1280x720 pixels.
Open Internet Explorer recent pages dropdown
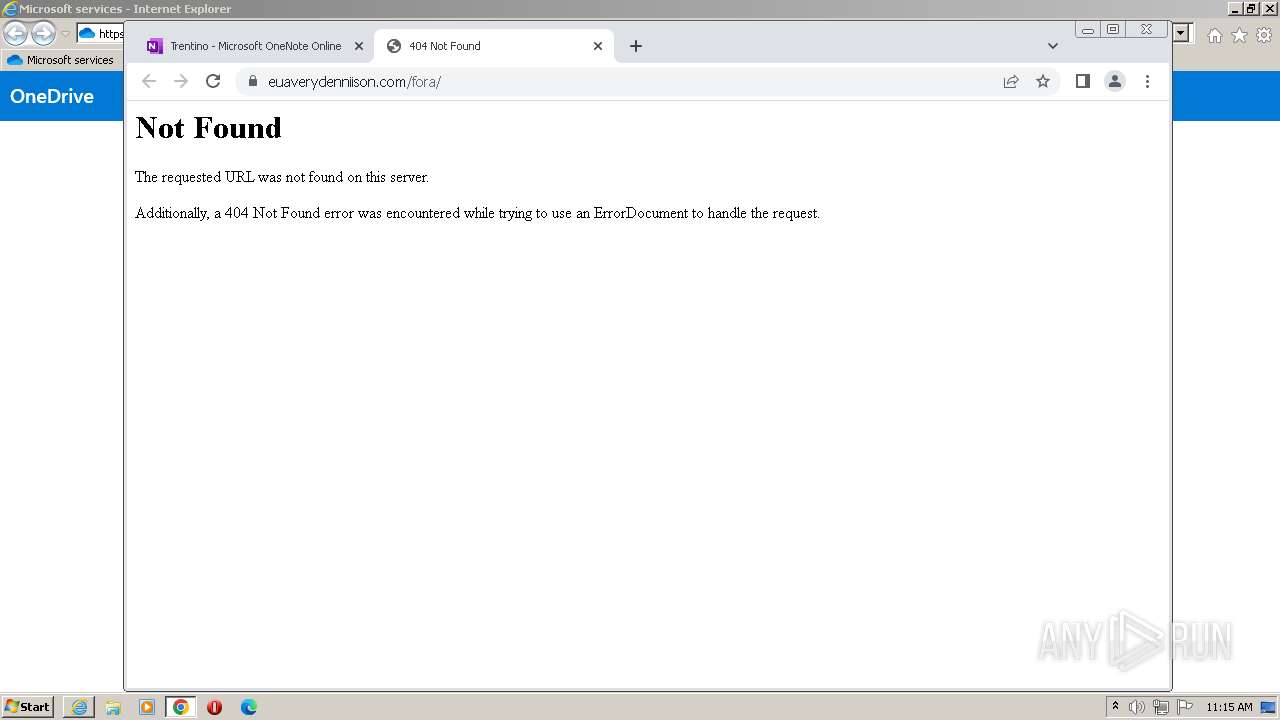pyautogui.click(x=65, y=33)
